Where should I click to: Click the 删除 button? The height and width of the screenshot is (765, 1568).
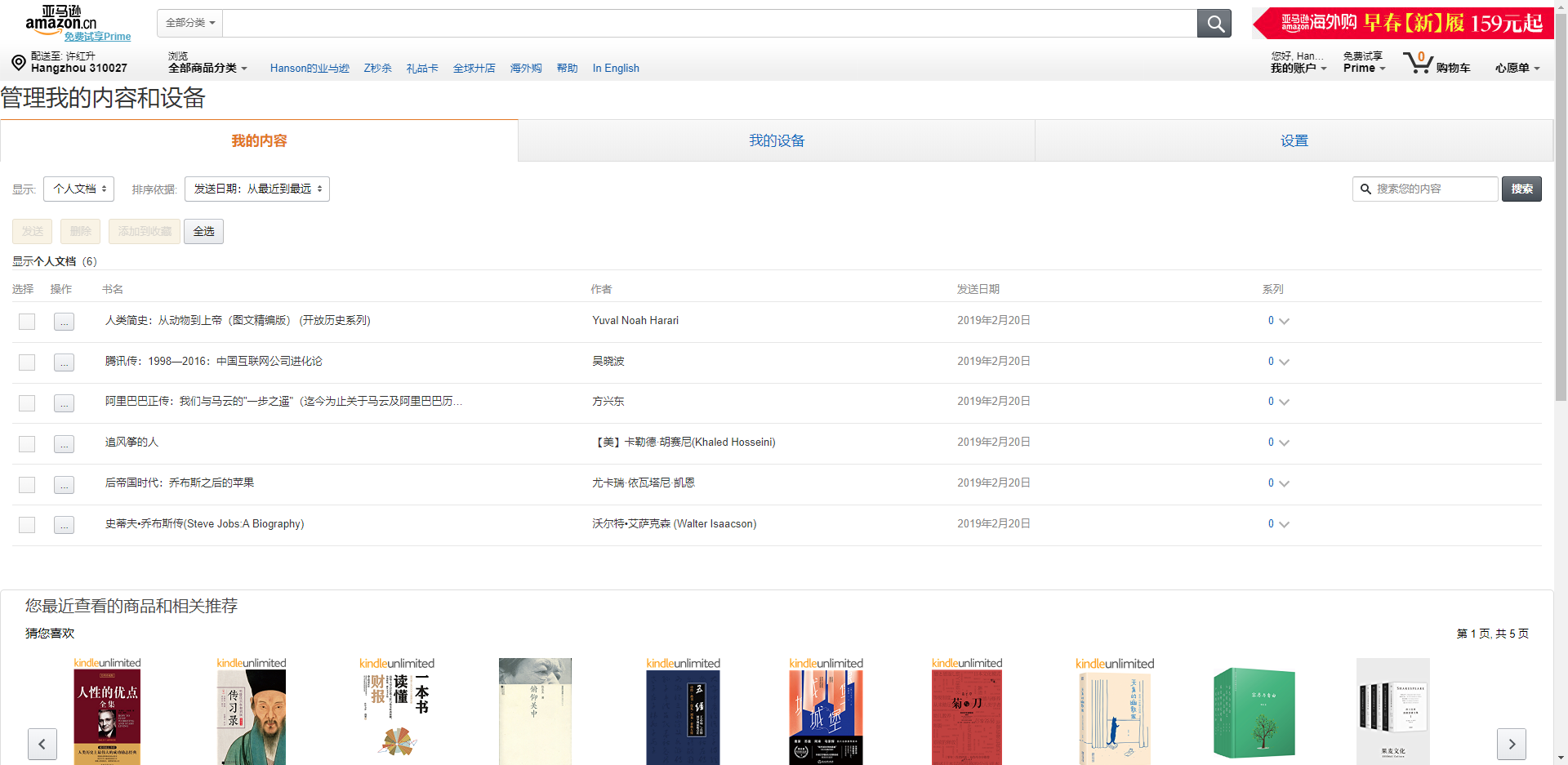coord(81,231)
